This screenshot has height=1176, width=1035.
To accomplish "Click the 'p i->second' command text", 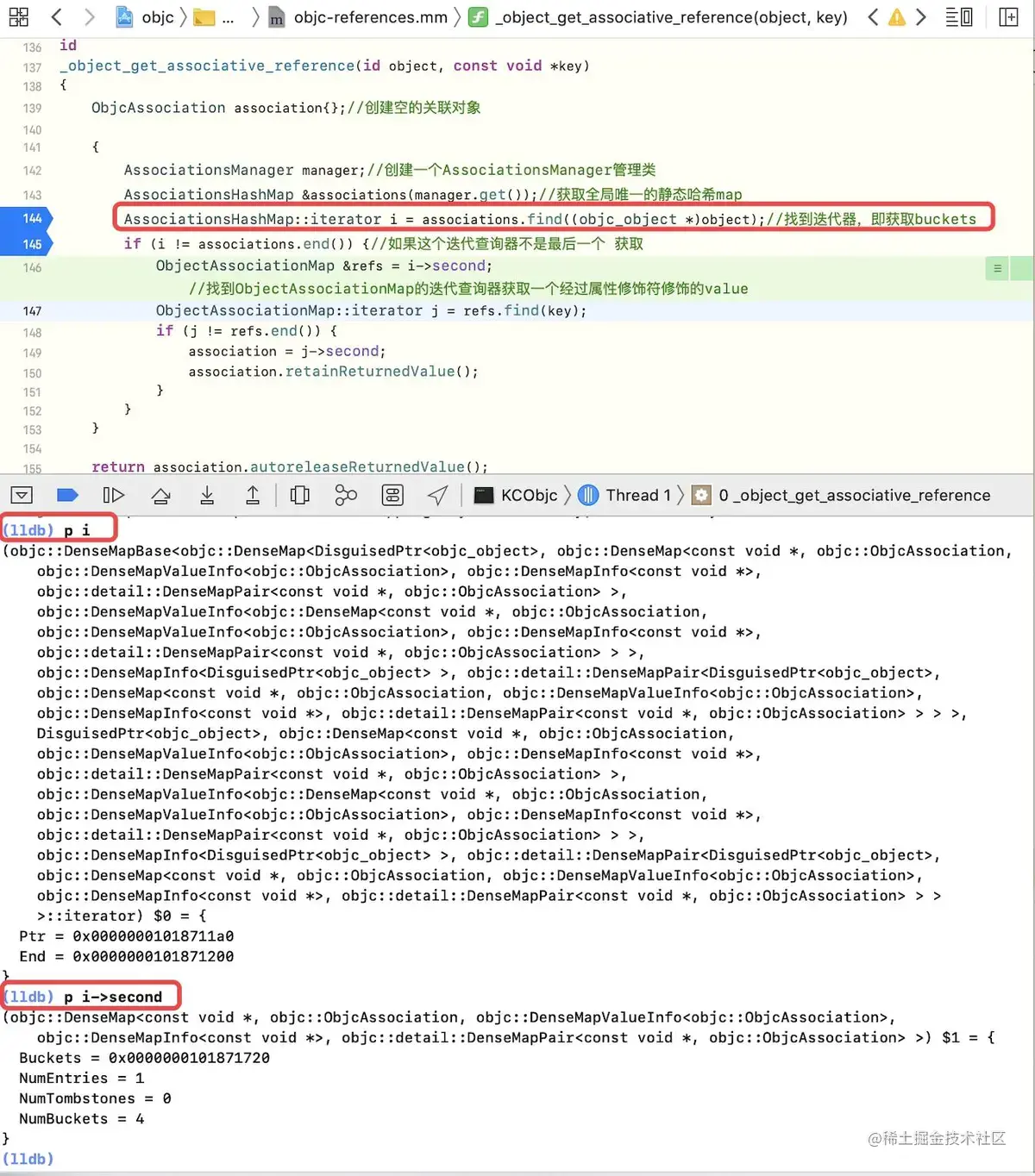I will 113,997.
